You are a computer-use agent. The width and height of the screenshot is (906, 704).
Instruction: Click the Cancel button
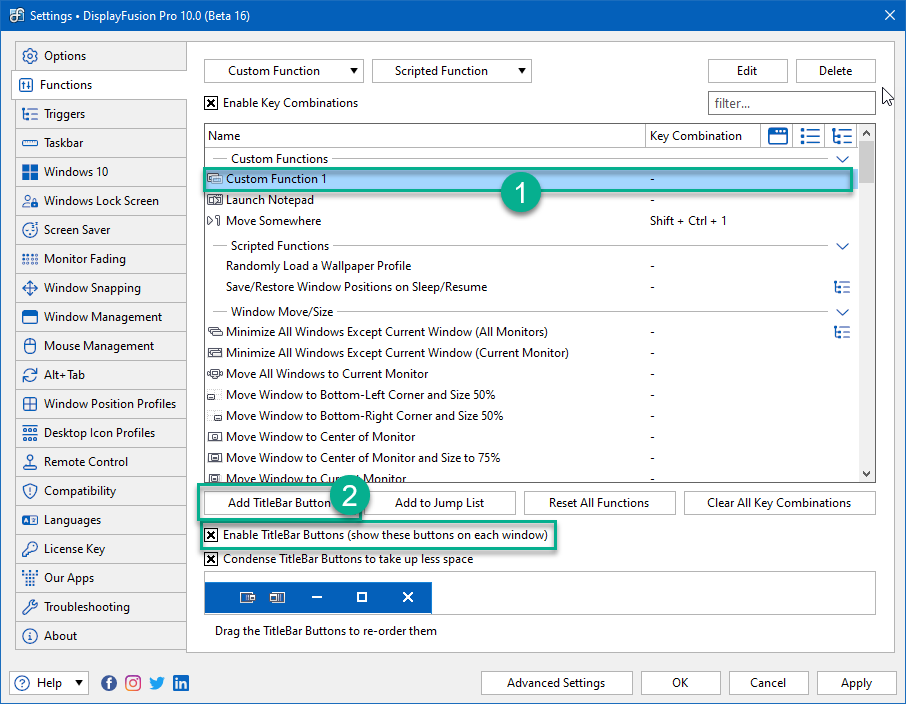[x=768, y=683]
